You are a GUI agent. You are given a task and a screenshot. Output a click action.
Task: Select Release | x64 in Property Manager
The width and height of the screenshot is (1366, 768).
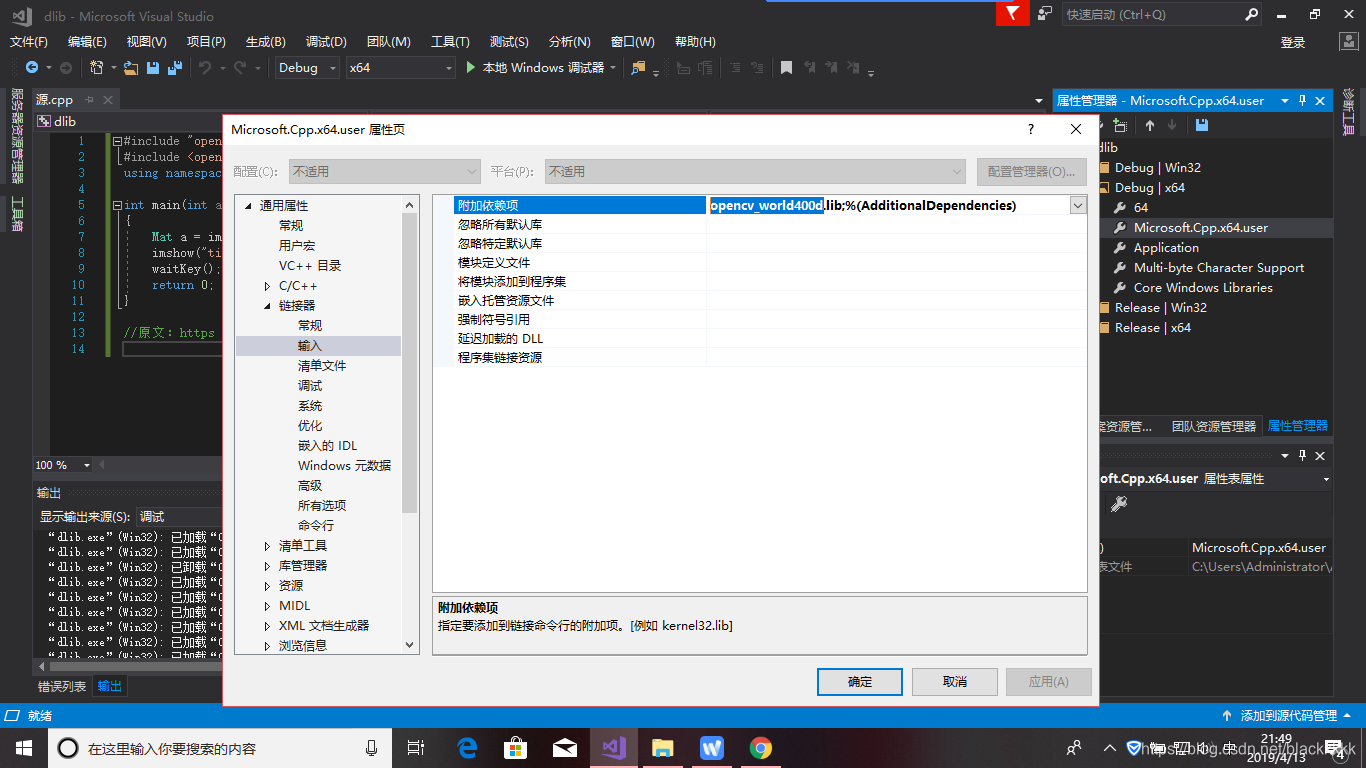(x=1152, y=328)
